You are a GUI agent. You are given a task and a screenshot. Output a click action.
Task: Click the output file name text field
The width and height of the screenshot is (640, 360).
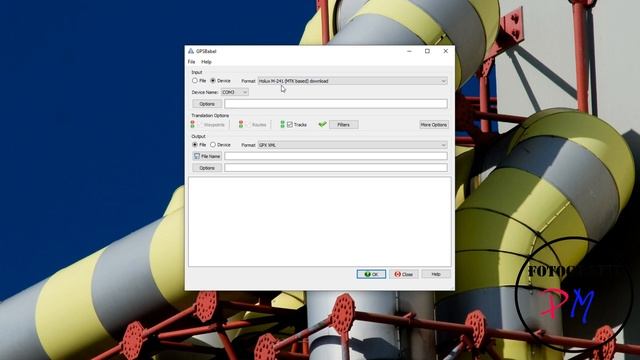click(x=336, y=156)
